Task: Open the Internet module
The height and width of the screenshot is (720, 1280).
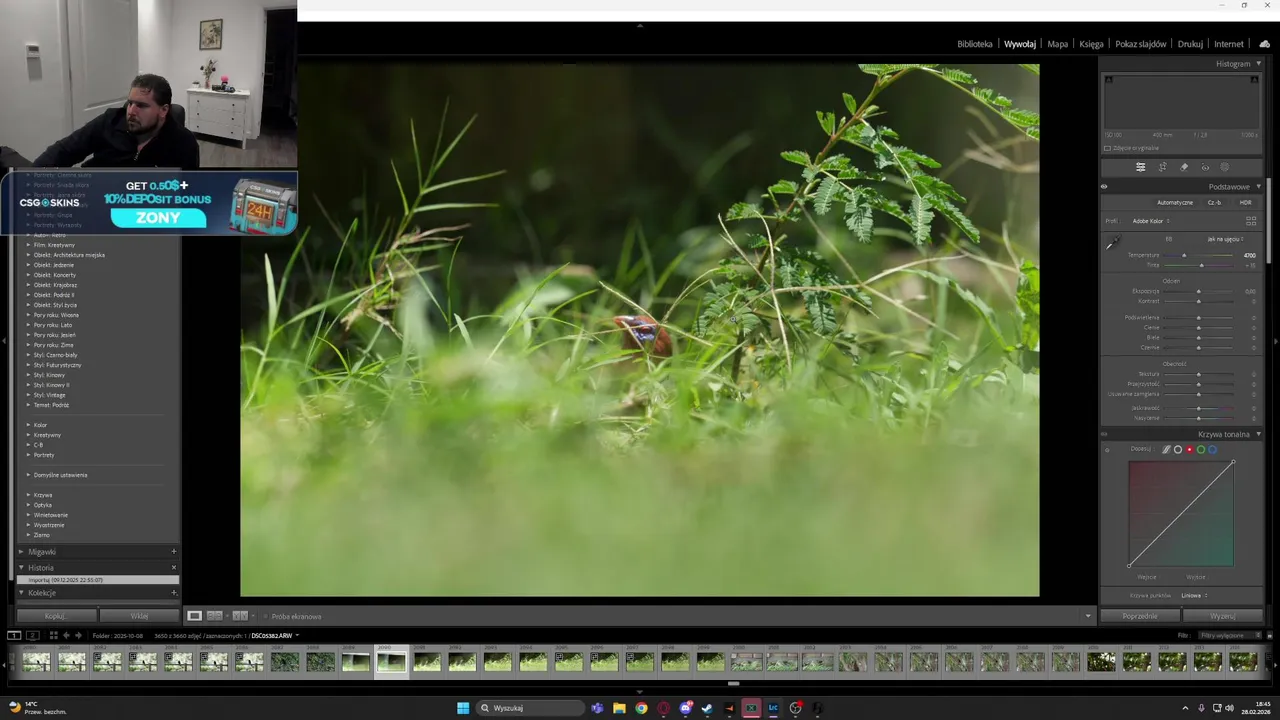Action: tap(1228, 44)
